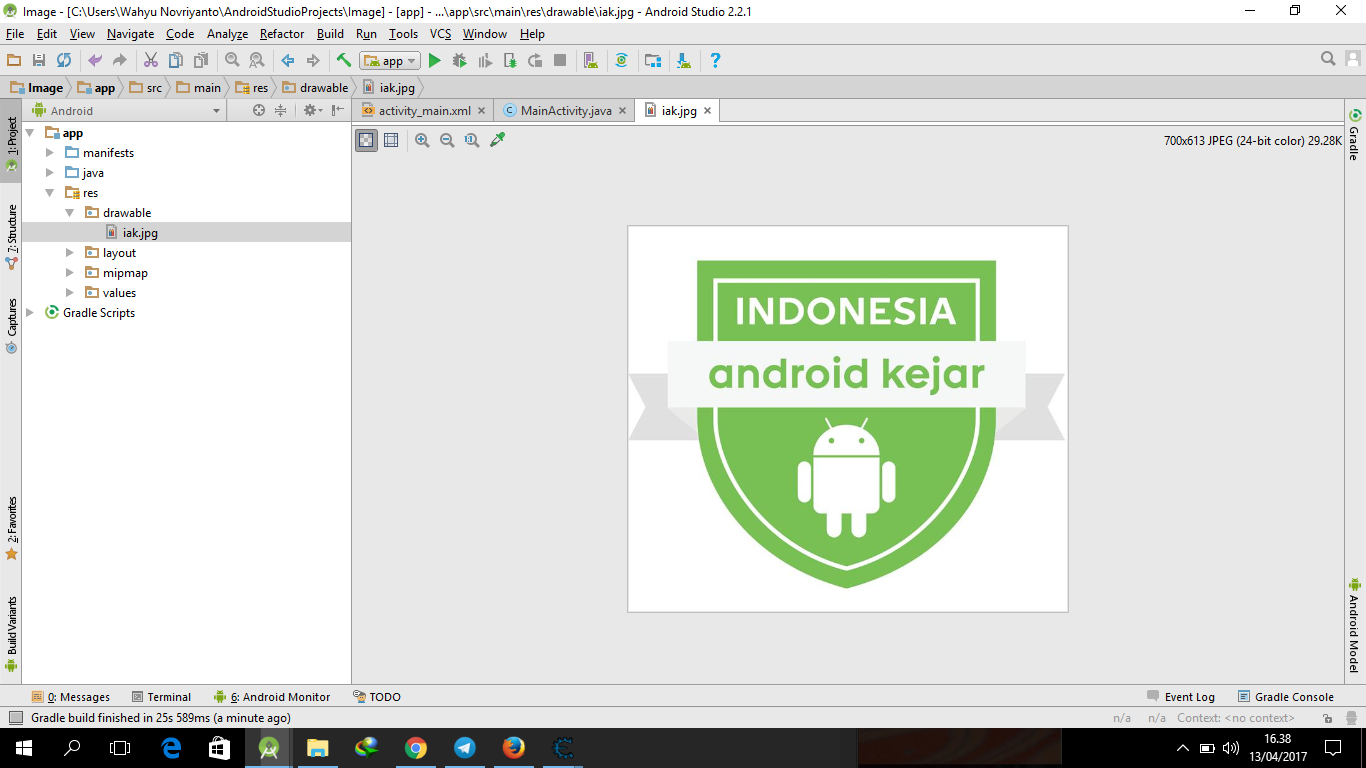Close the iak.jpg editor tab
This screenshot has width=1366, height=768.
coord(707,110)
